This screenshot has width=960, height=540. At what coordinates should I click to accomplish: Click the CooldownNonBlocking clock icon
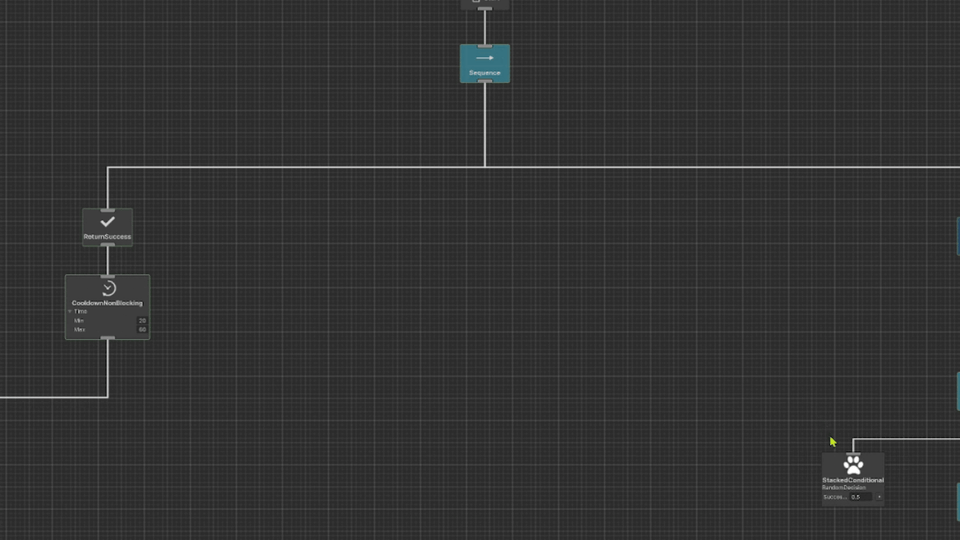[x=109, y=288]
